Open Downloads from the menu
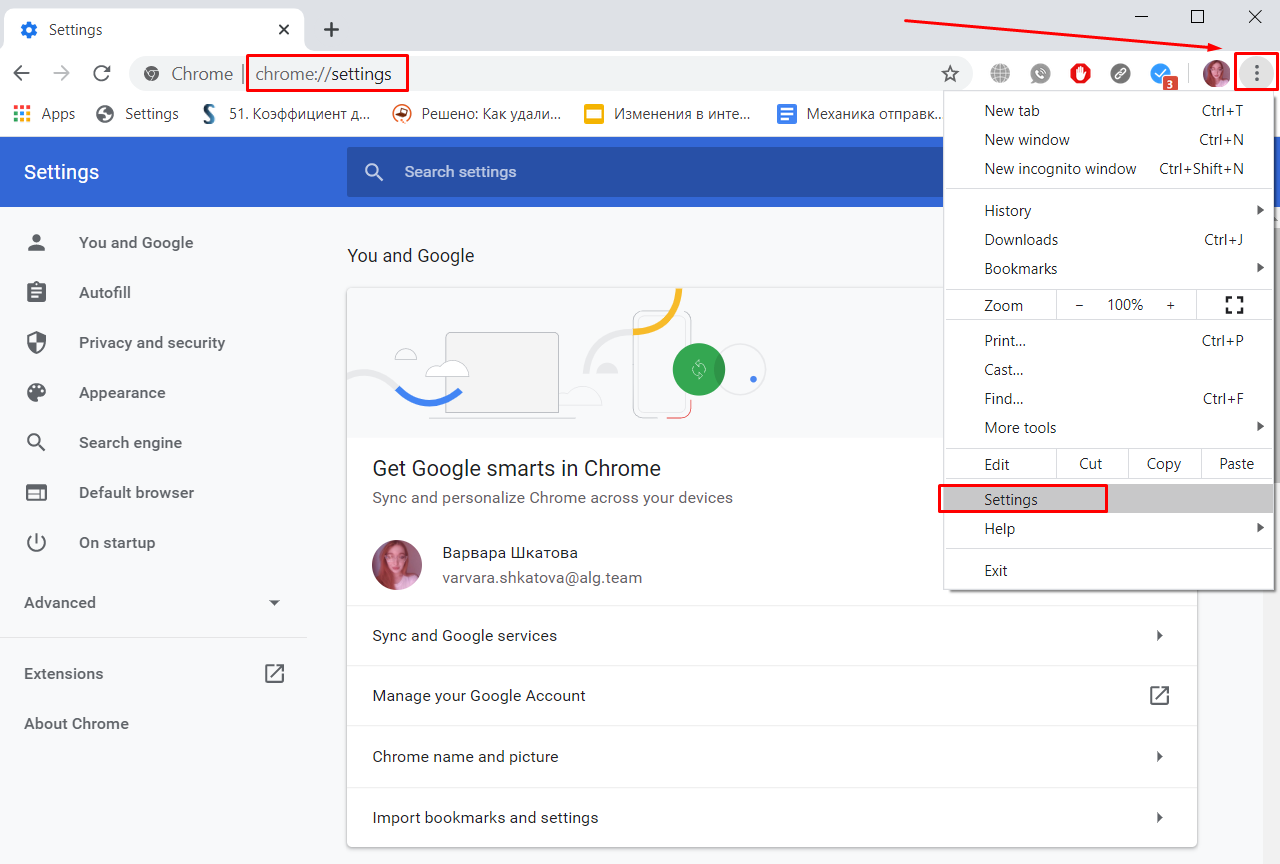This screenshot has height=864, width=1280. coord(1109,240)
